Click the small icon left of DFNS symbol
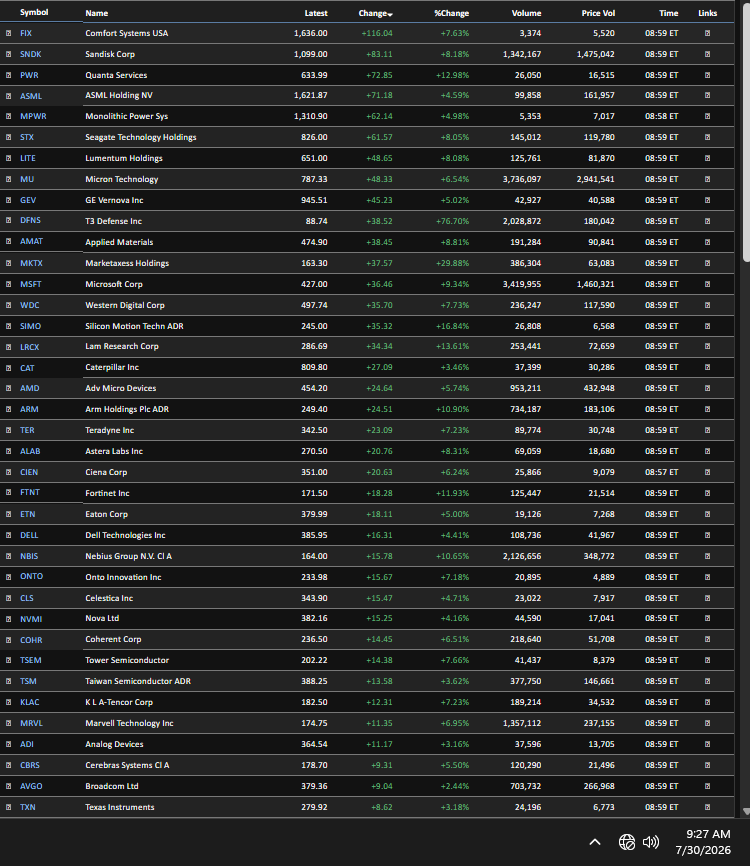 click(8, 220)
